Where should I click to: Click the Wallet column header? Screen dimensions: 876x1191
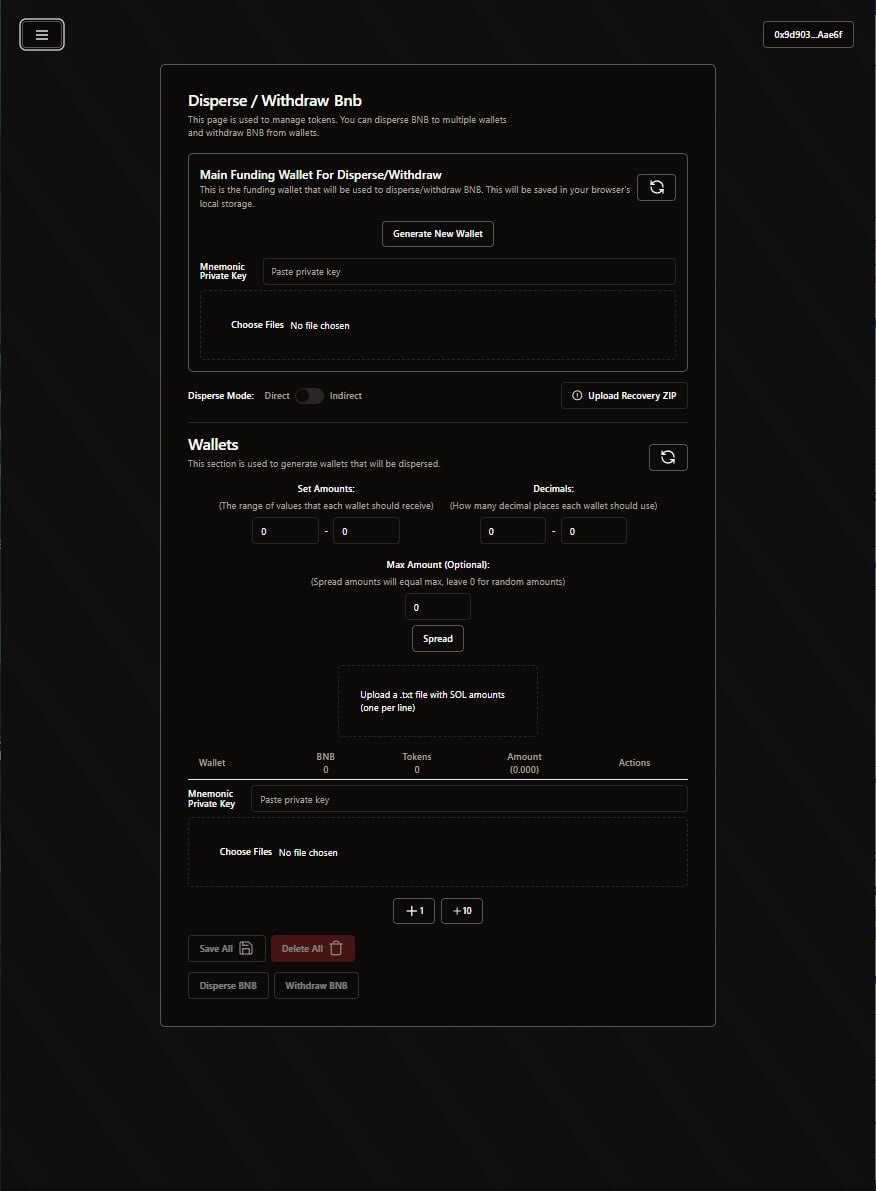(212, 763)
